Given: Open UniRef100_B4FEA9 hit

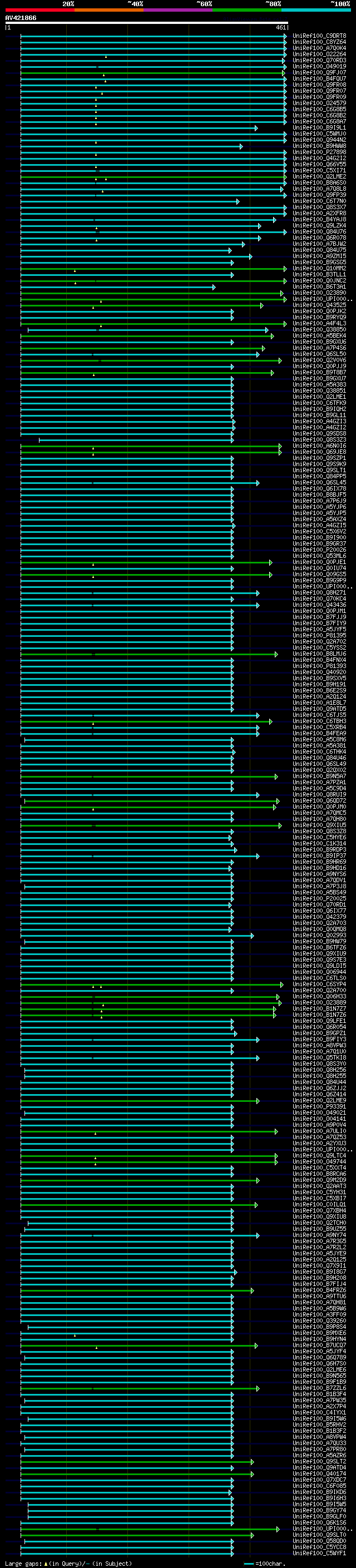Looking at the screenshot, I should pos(319,734).
